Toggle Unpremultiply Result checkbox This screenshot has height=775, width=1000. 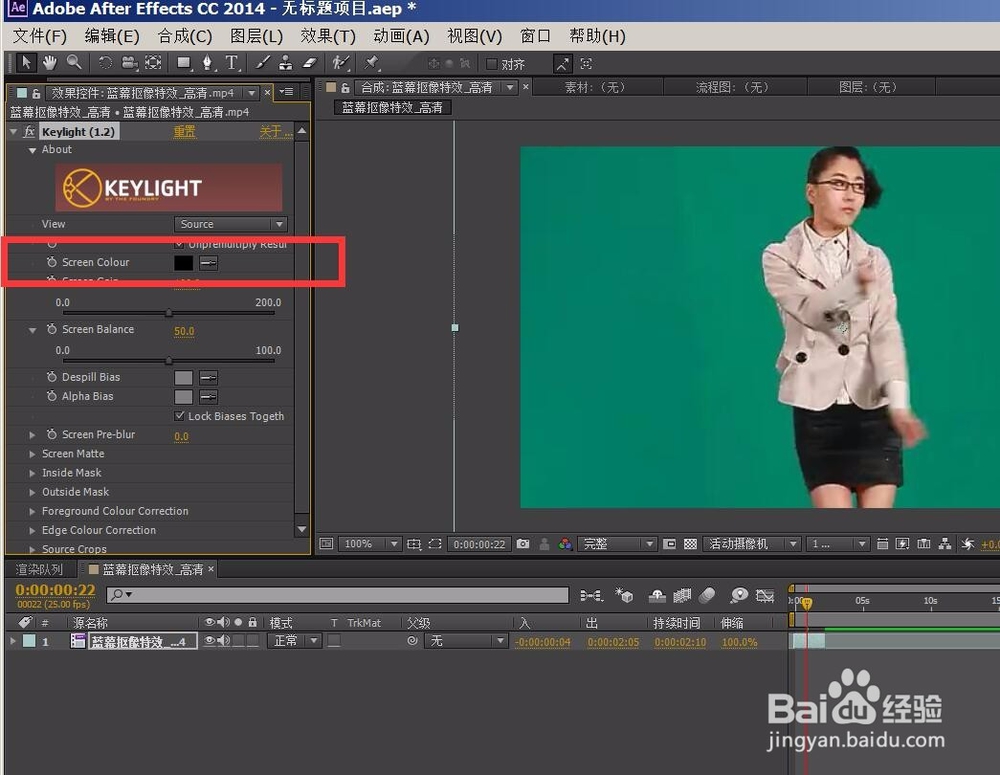(179, 244)
